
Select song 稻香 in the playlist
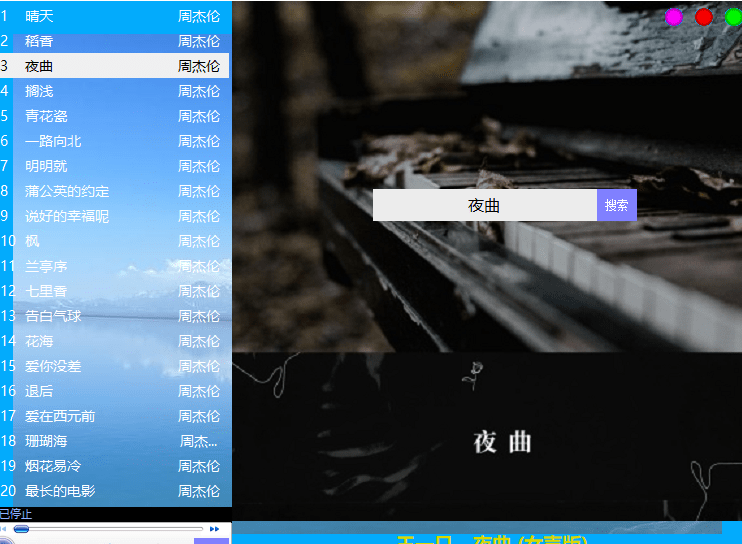[x=40, y=41]
